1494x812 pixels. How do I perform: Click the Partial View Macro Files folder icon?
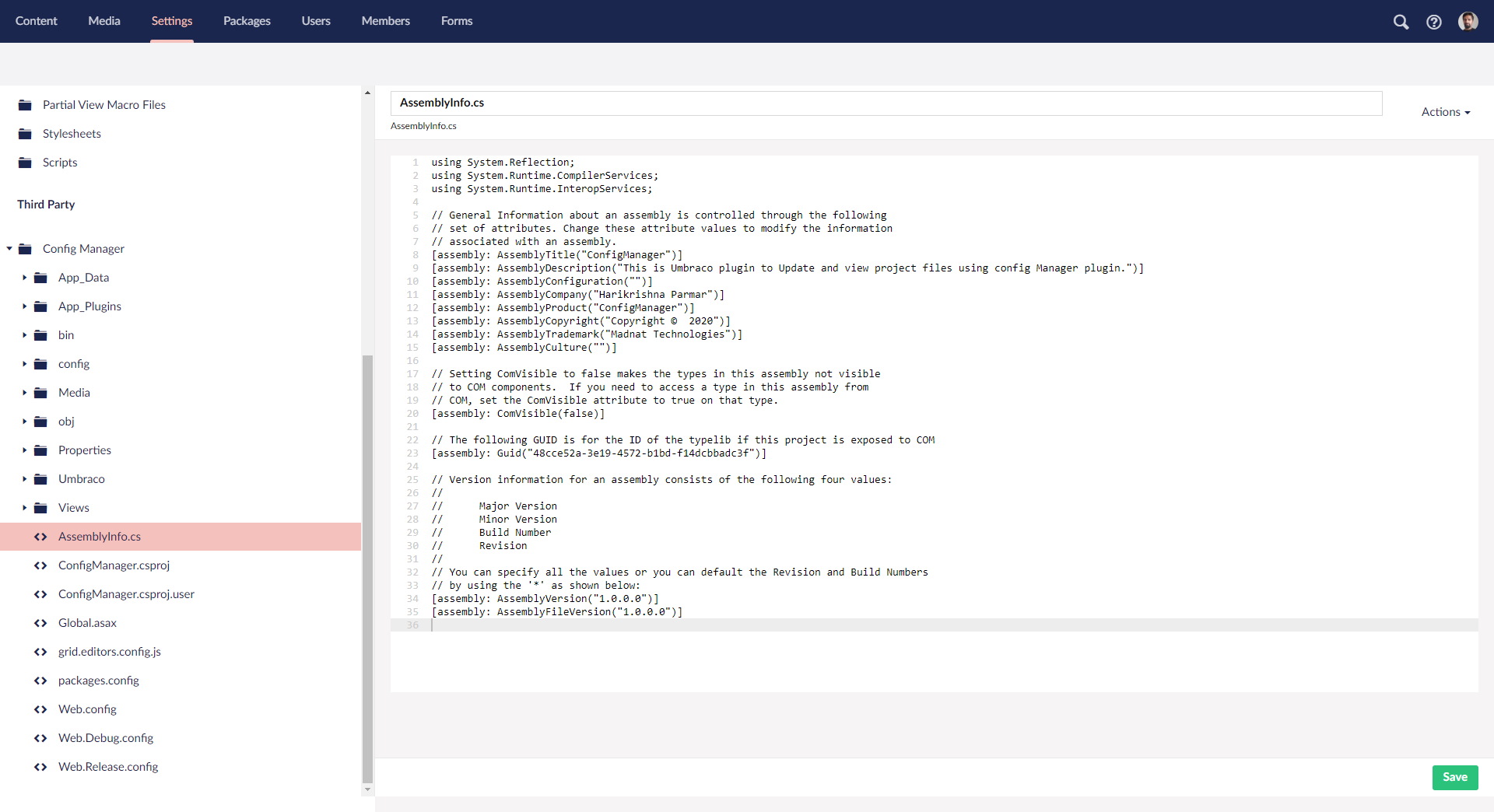point(26,105)
